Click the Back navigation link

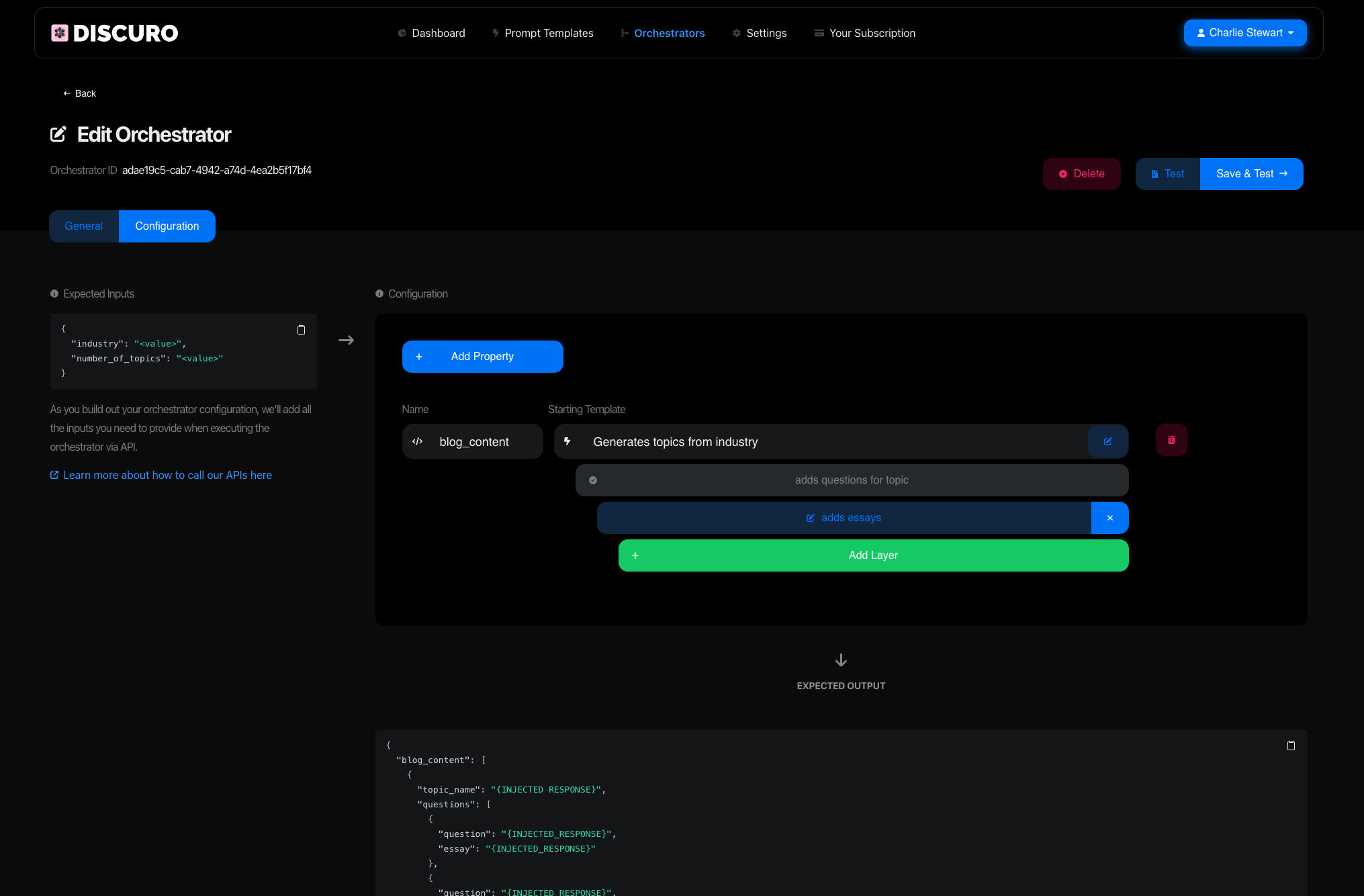click(79, 93)
